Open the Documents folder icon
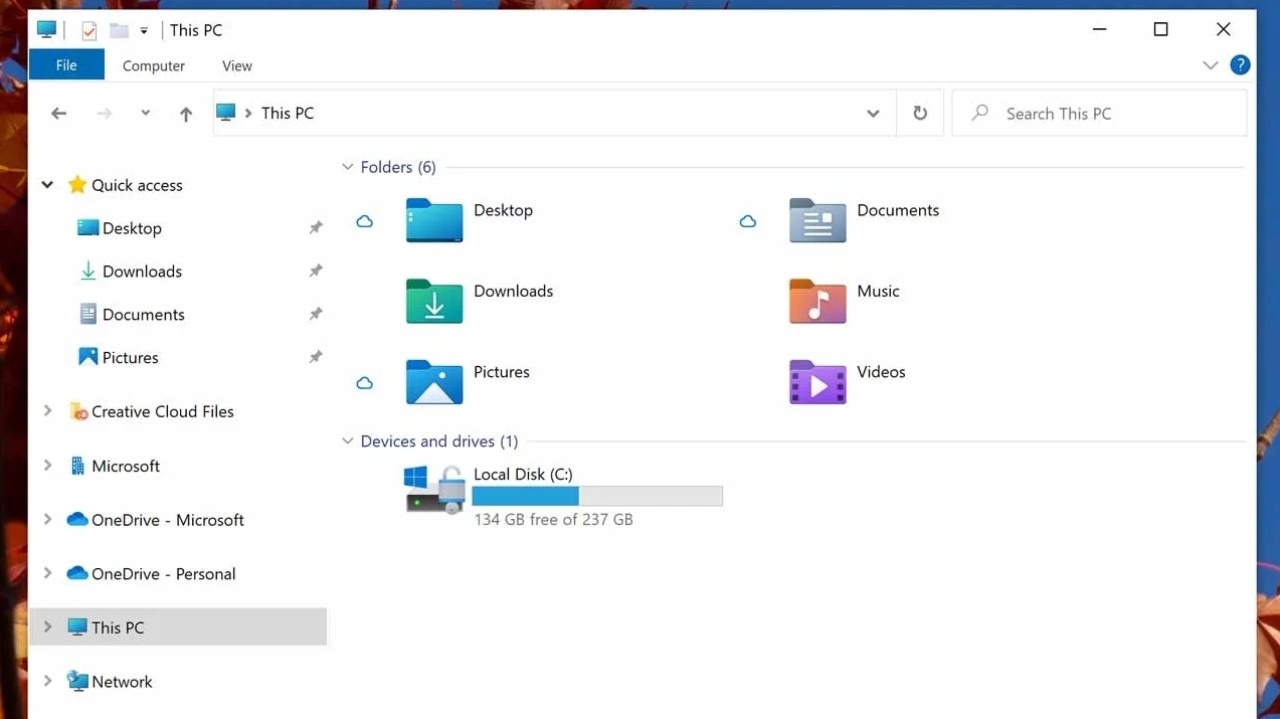 point(817,221)
